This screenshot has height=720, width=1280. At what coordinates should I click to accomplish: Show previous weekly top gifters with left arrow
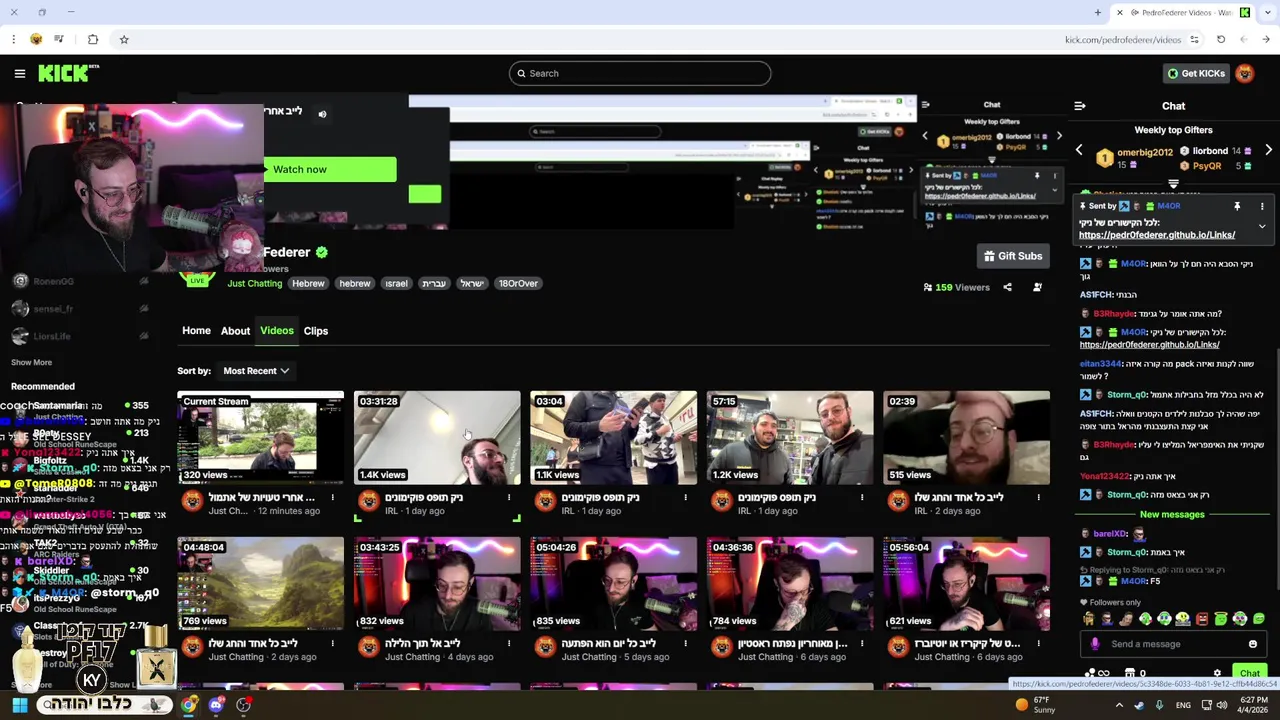[1079, 150]
